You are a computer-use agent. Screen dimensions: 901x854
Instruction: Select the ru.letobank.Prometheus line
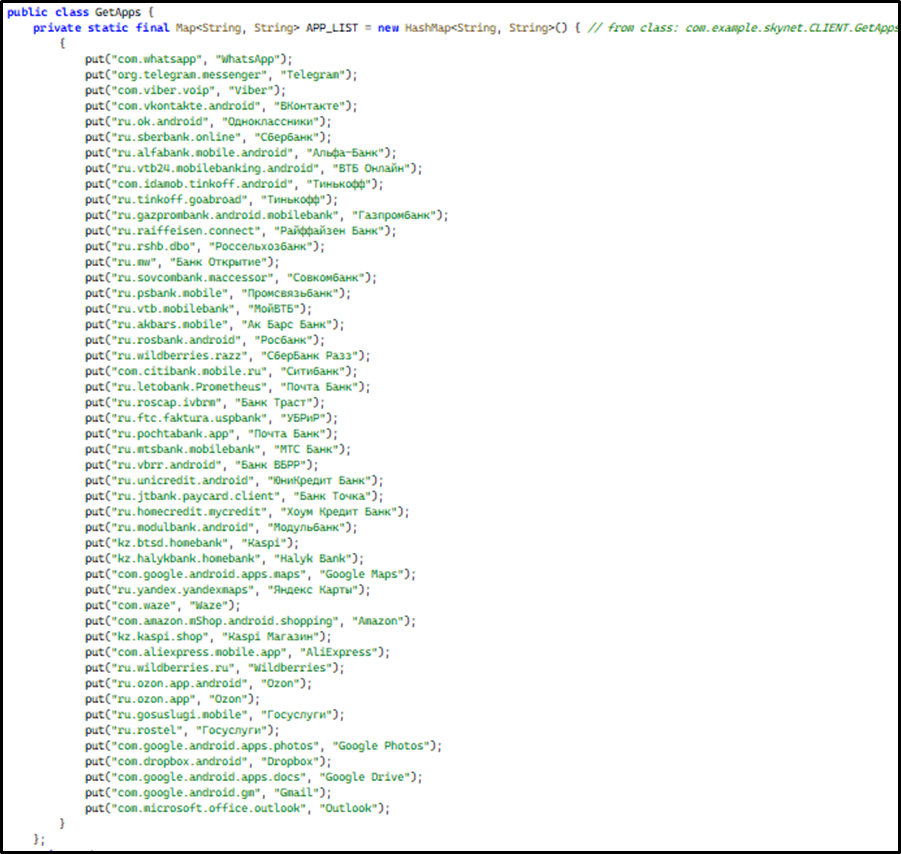(x=228, y=387)
